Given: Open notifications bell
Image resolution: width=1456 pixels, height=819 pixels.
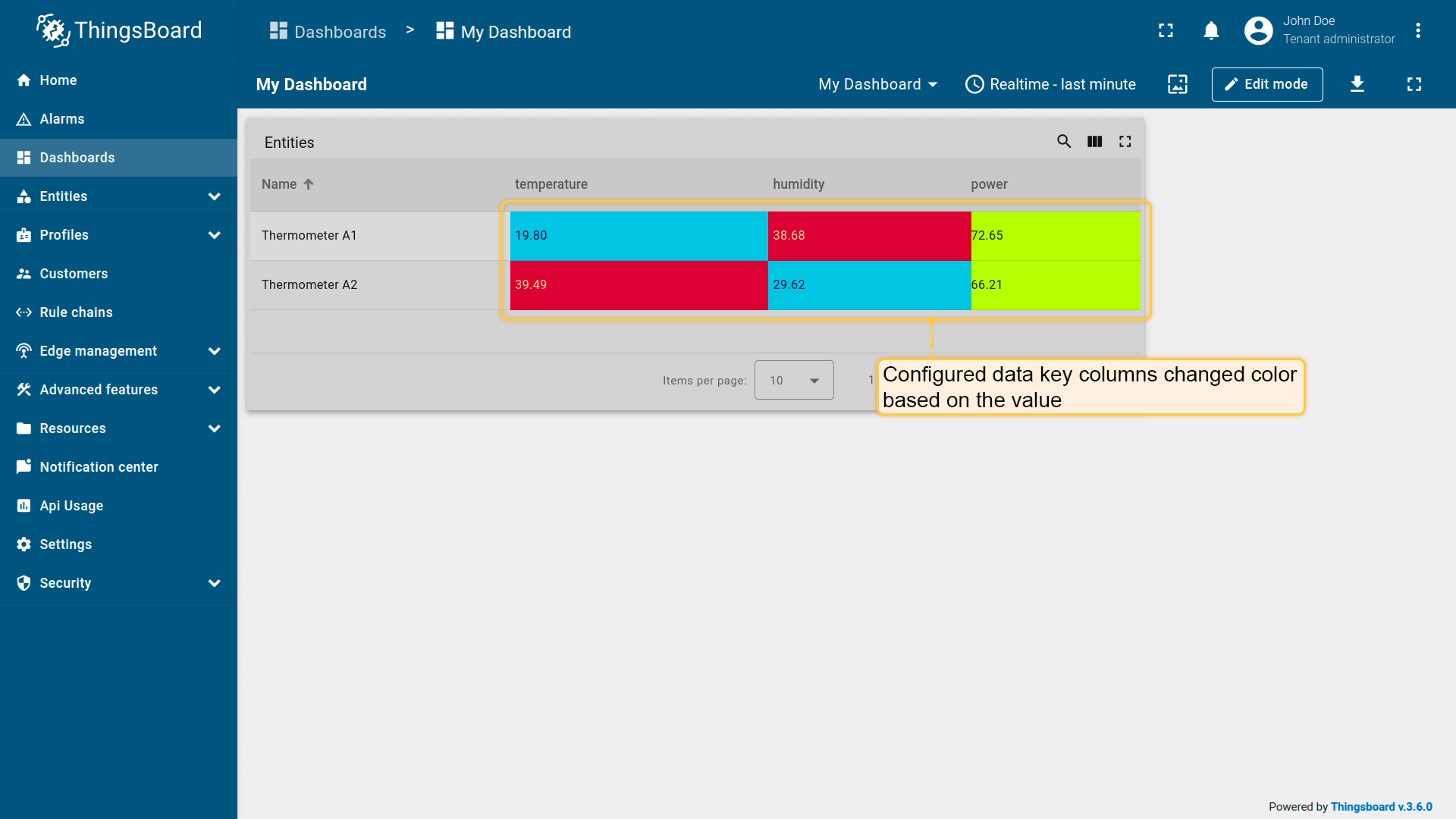Looking at the screenshot, I should point(1211,31).
